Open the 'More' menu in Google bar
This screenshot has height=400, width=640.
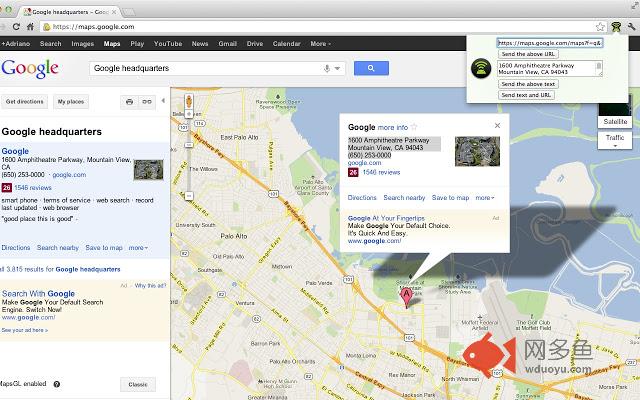pos(320,44)
